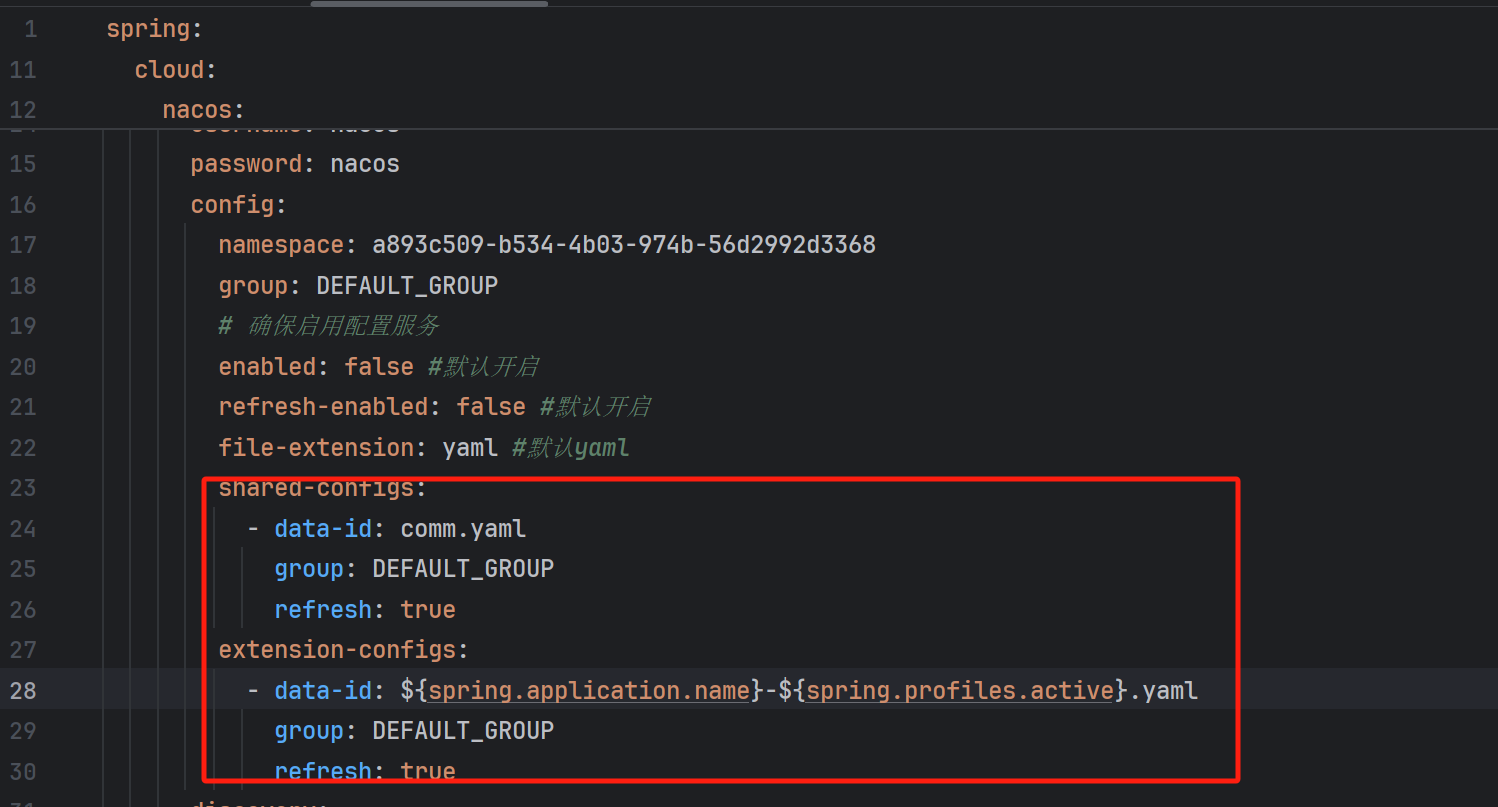Click the spring.application.name hyperlink on line 28
The width and height of the screenshot is (1498, 807).
coord(588,690)
